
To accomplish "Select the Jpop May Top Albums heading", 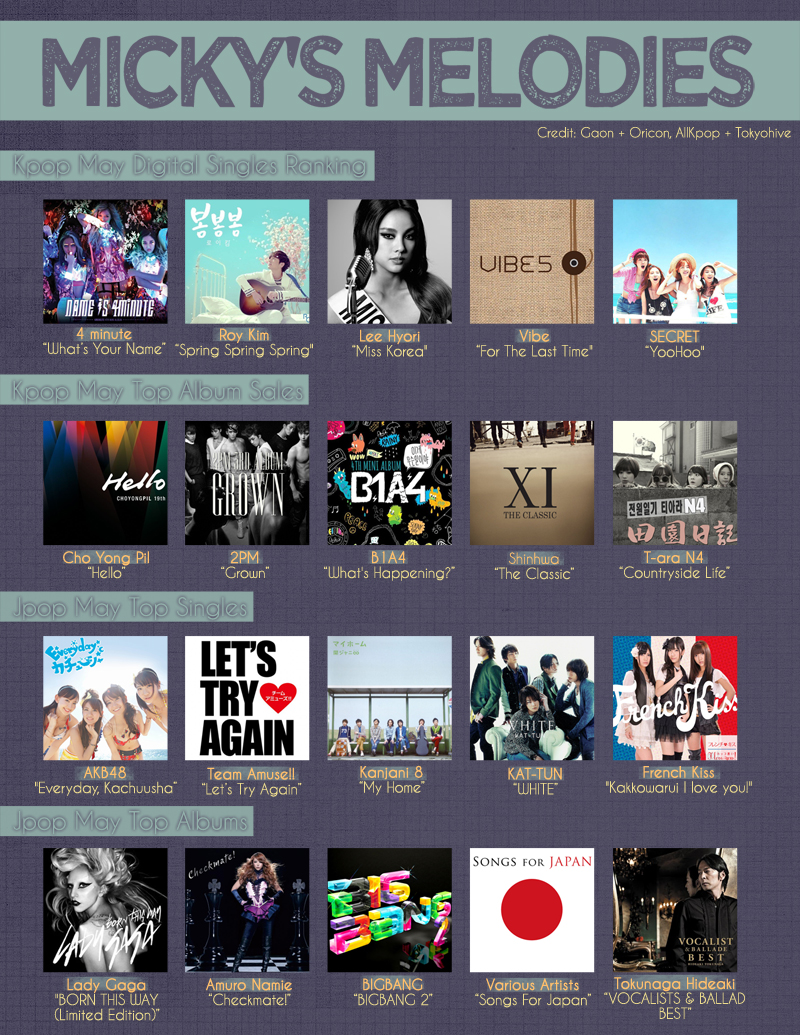I will pos(128,822).
